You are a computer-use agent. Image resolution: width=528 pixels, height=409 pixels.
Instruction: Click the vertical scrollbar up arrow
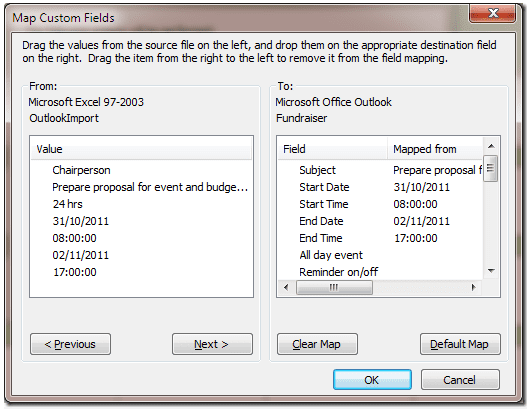(491, 146)
